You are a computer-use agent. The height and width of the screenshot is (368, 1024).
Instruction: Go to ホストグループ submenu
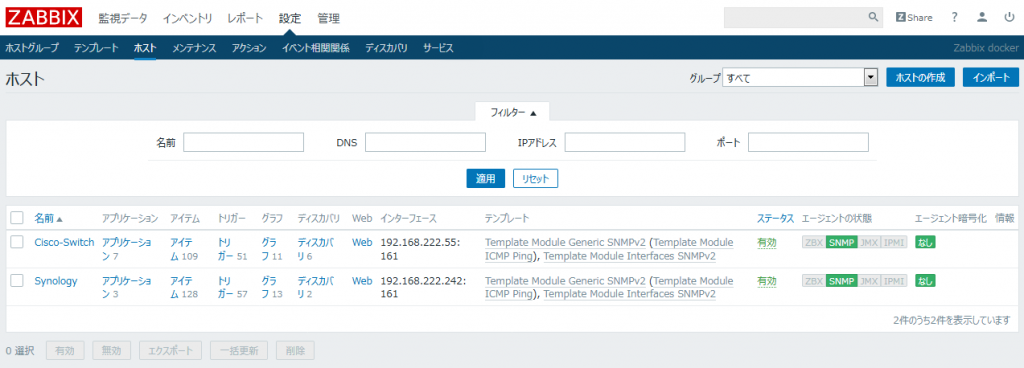(32, 48)
